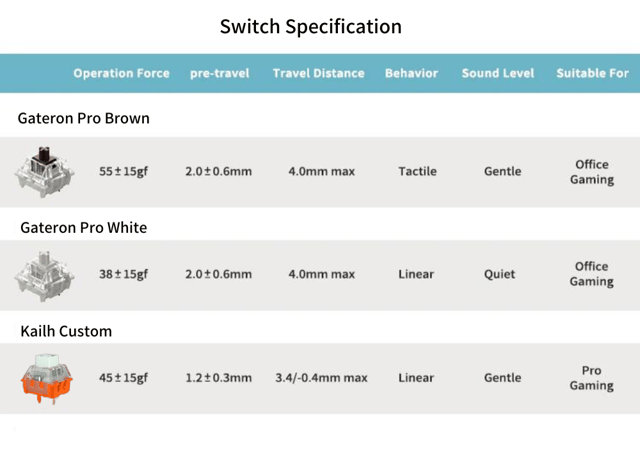This screenshot has width=640, height=451.
Task: Click the Suitable For column header
Action: coord(592,73)
